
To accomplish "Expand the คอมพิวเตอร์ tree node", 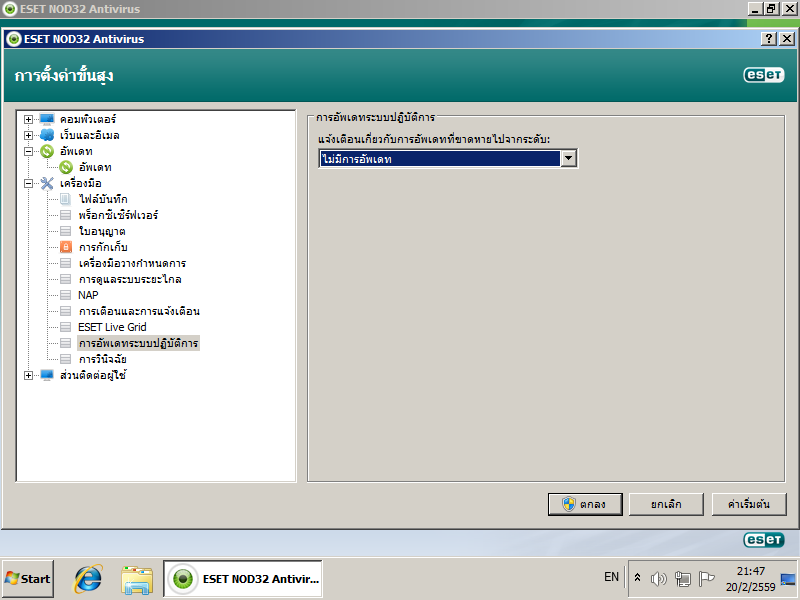I will 29,119.
